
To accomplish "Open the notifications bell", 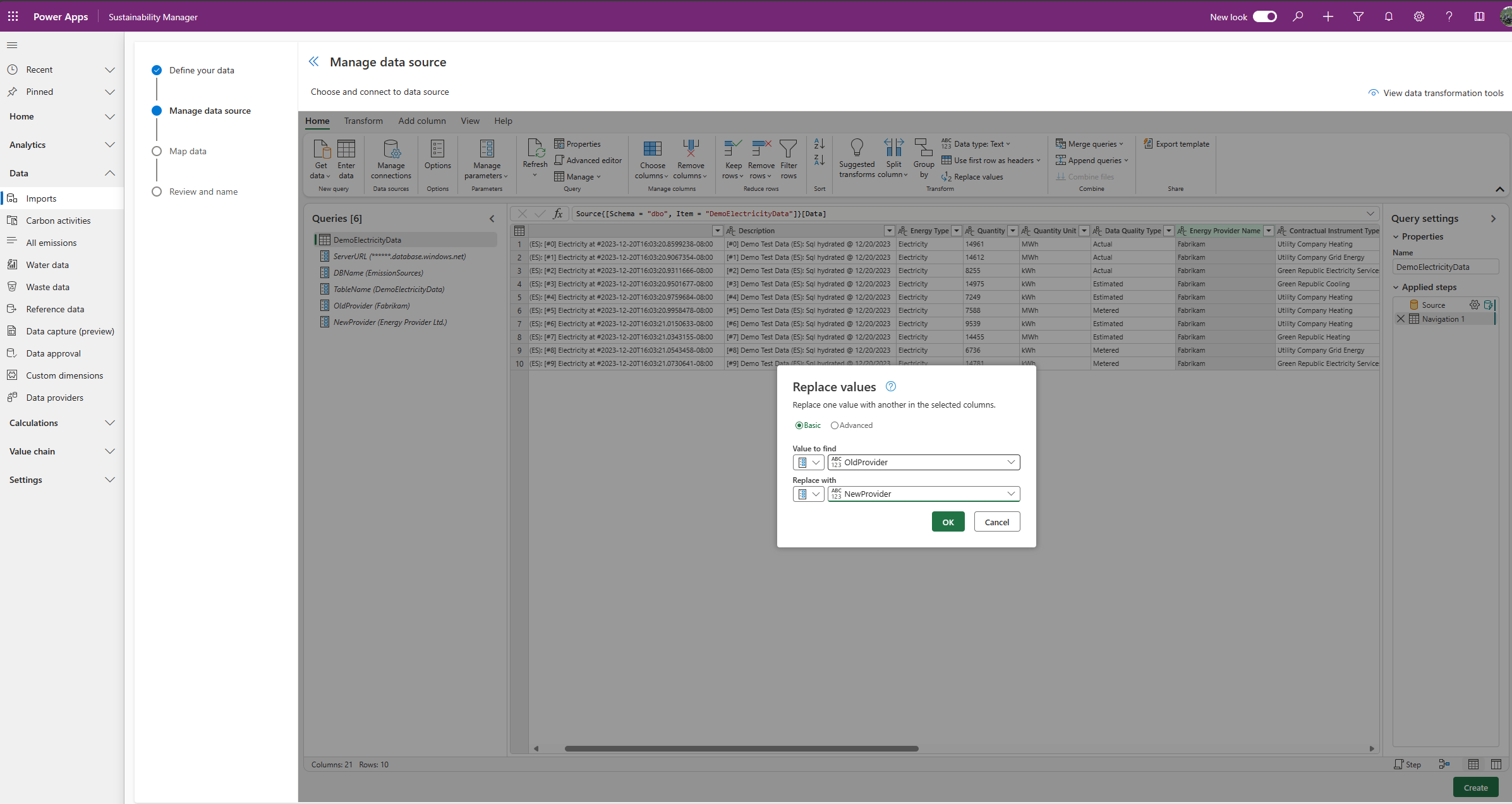I will (x=1389, y=16).
